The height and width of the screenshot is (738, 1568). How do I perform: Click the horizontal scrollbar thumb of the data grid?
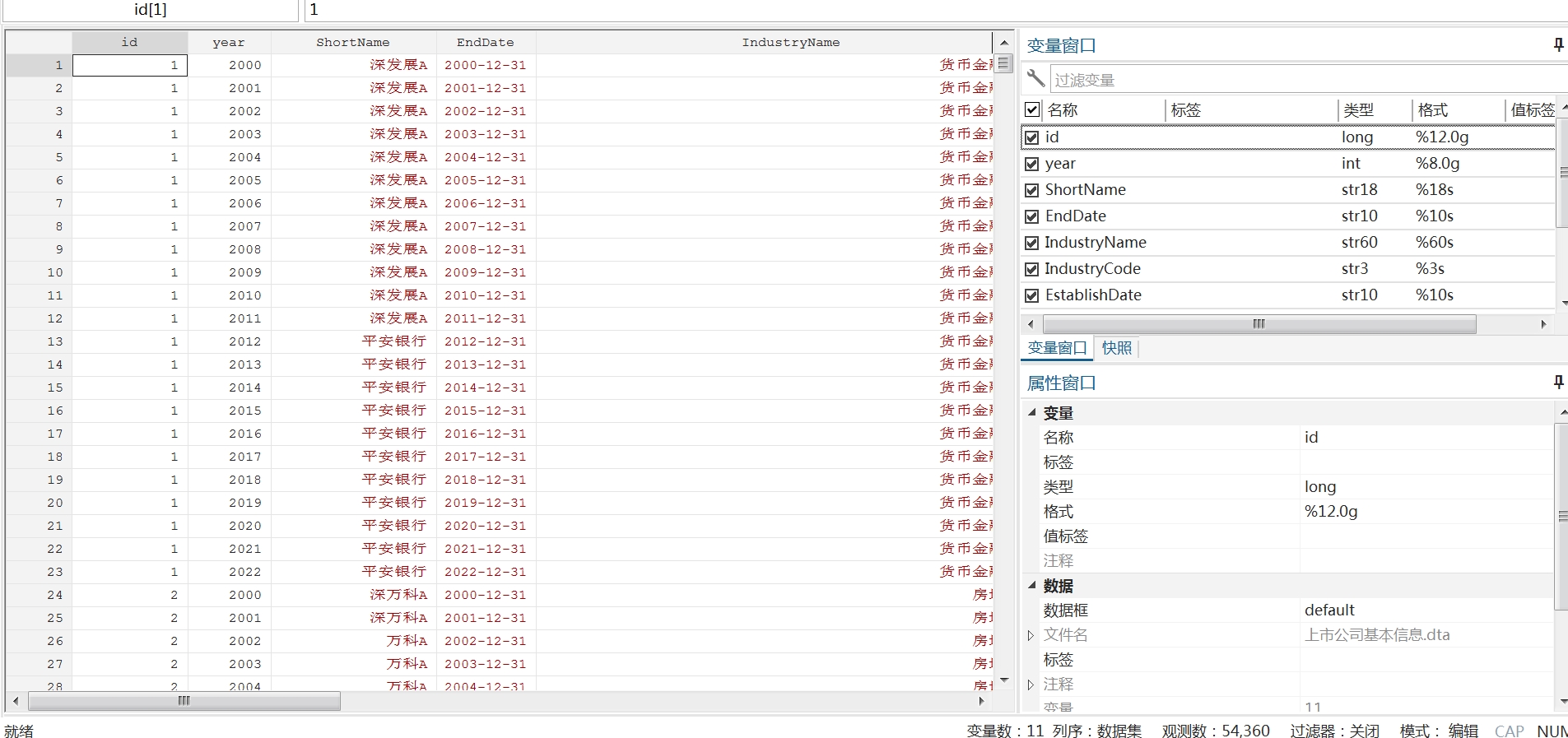point(184,701)
